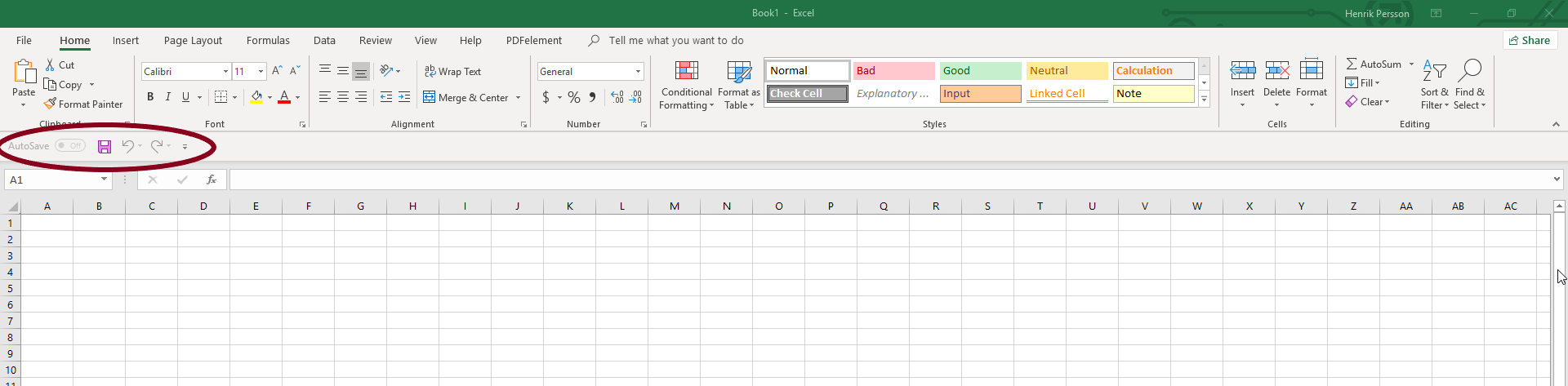Open the General number format dropdown
This screenshot has height=386, width=1568.
(x=639, y=71)
